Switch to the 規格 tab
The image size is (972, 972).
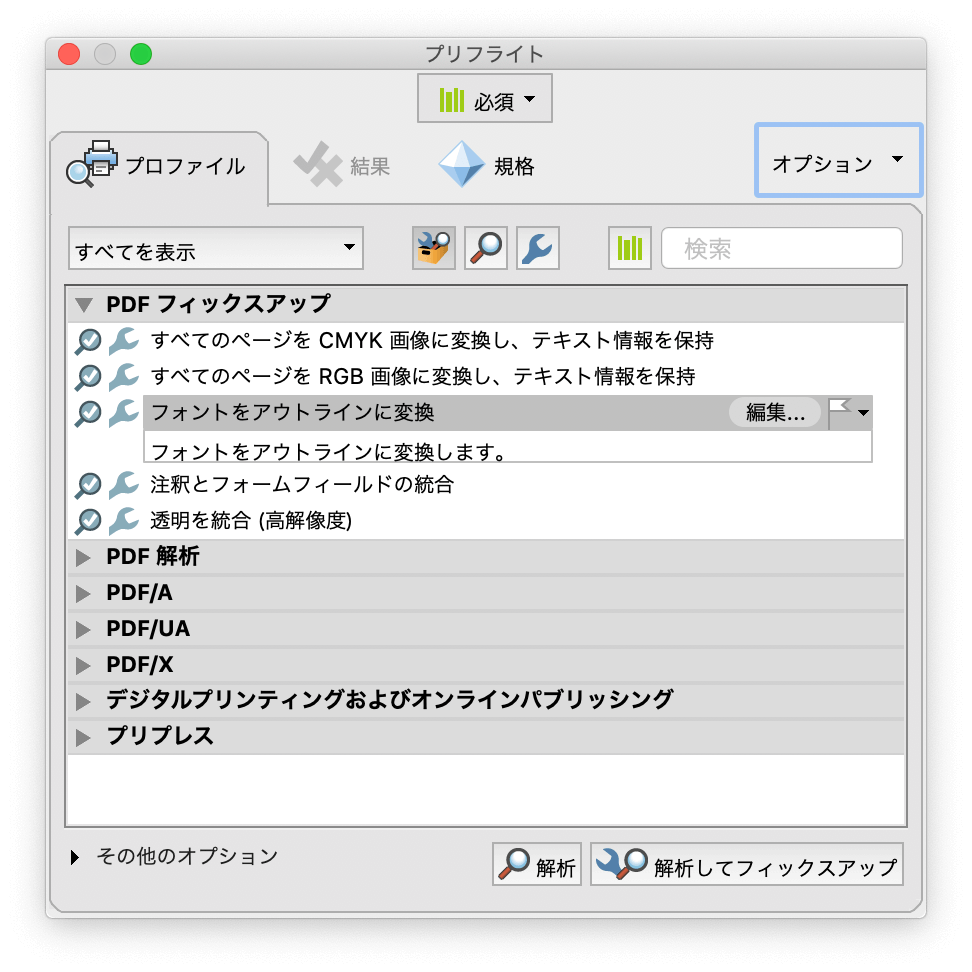(487, 166)
